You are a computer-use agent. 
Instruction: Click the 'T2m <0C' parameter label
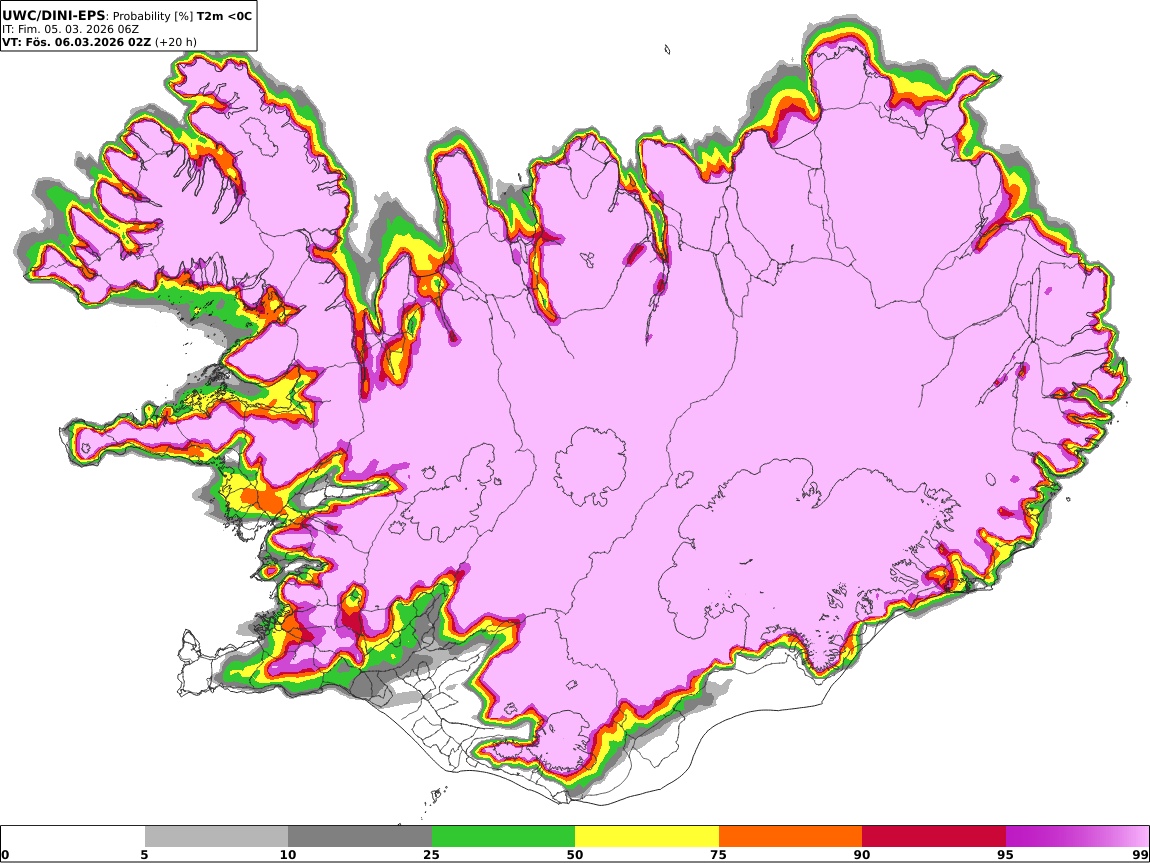point(224,15)
